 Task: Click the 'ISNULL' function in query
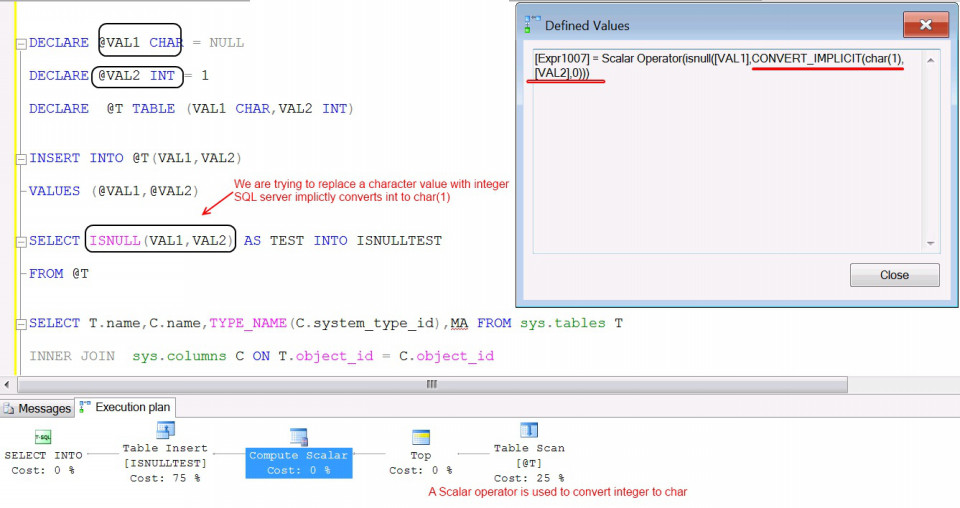click(115, 241)
